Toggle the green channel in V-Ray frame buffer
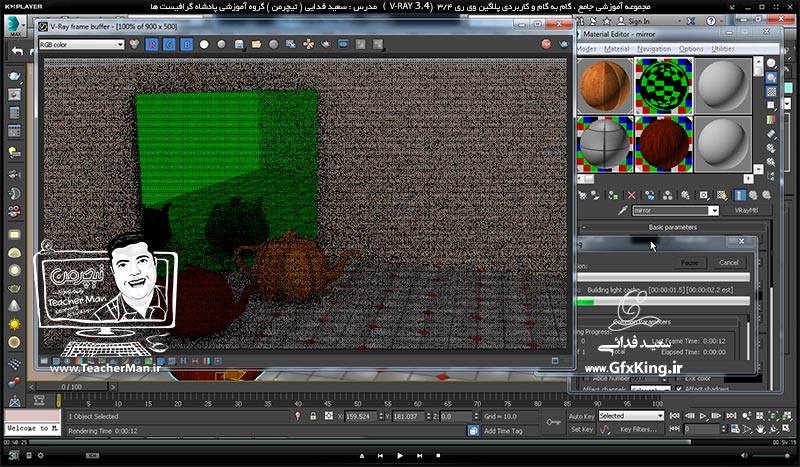The image size is (800, 467). pos(169,45)
